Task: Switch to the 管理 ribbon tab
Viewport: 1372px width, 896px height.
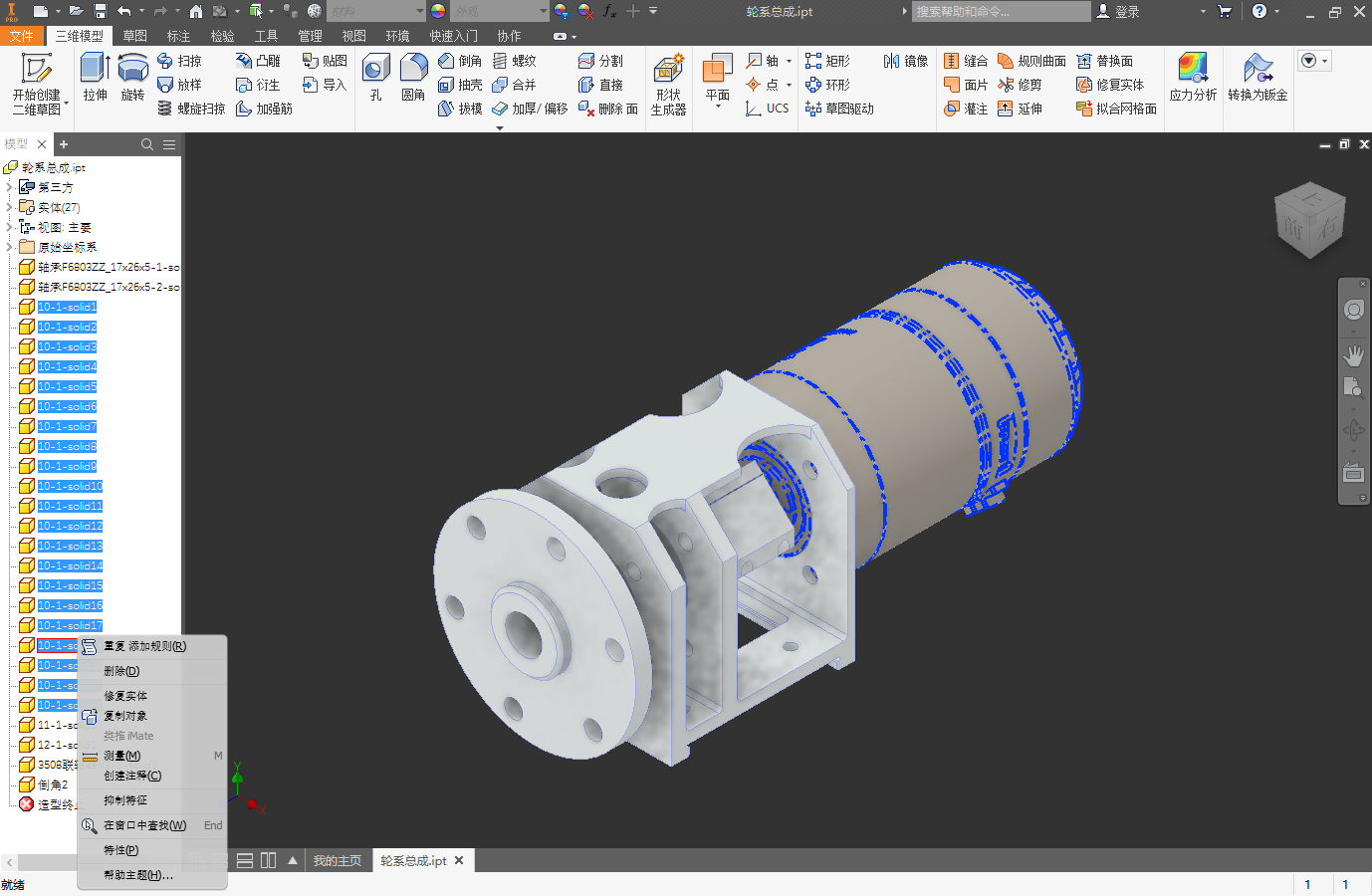Action: [x=310, y=35]
